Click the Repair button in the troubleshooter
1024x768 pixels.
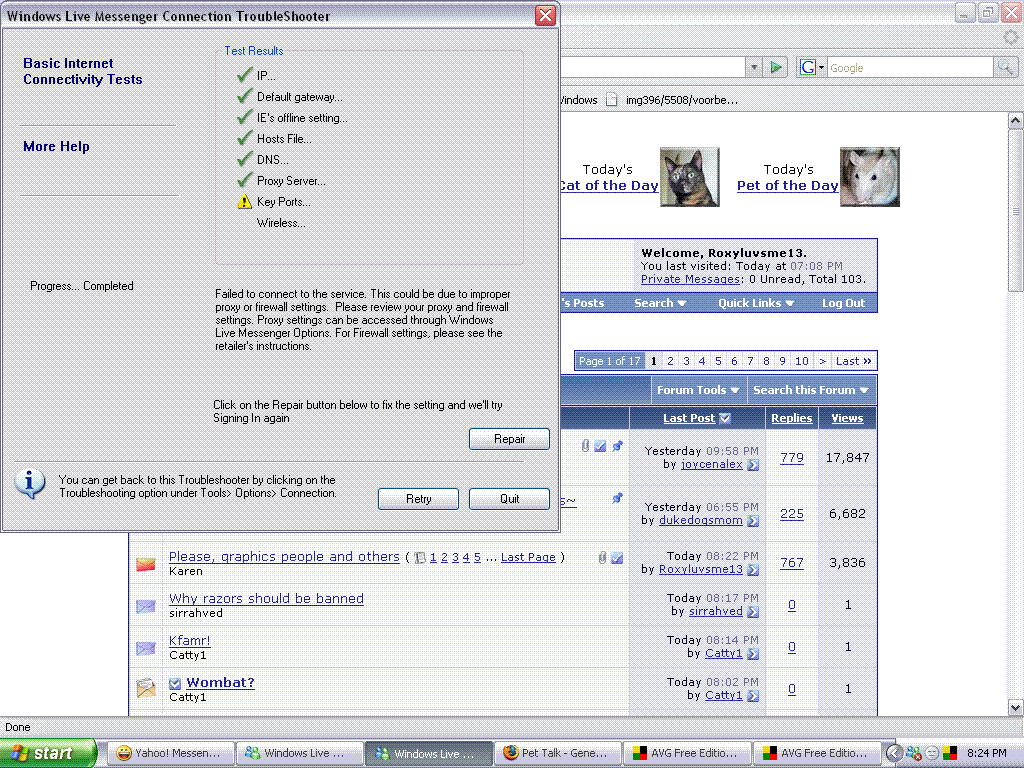(509, 439)
